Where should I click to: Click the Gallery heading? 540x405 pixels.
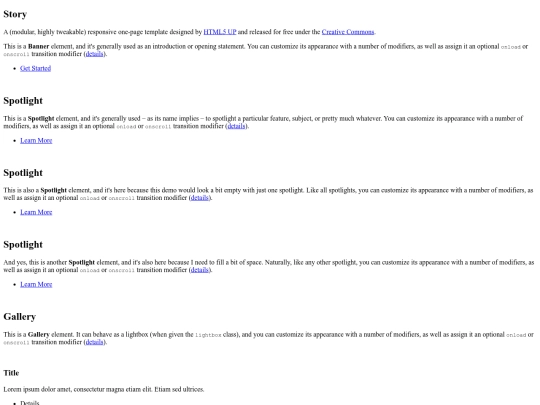pyautogui.click(x=20, y=316)
